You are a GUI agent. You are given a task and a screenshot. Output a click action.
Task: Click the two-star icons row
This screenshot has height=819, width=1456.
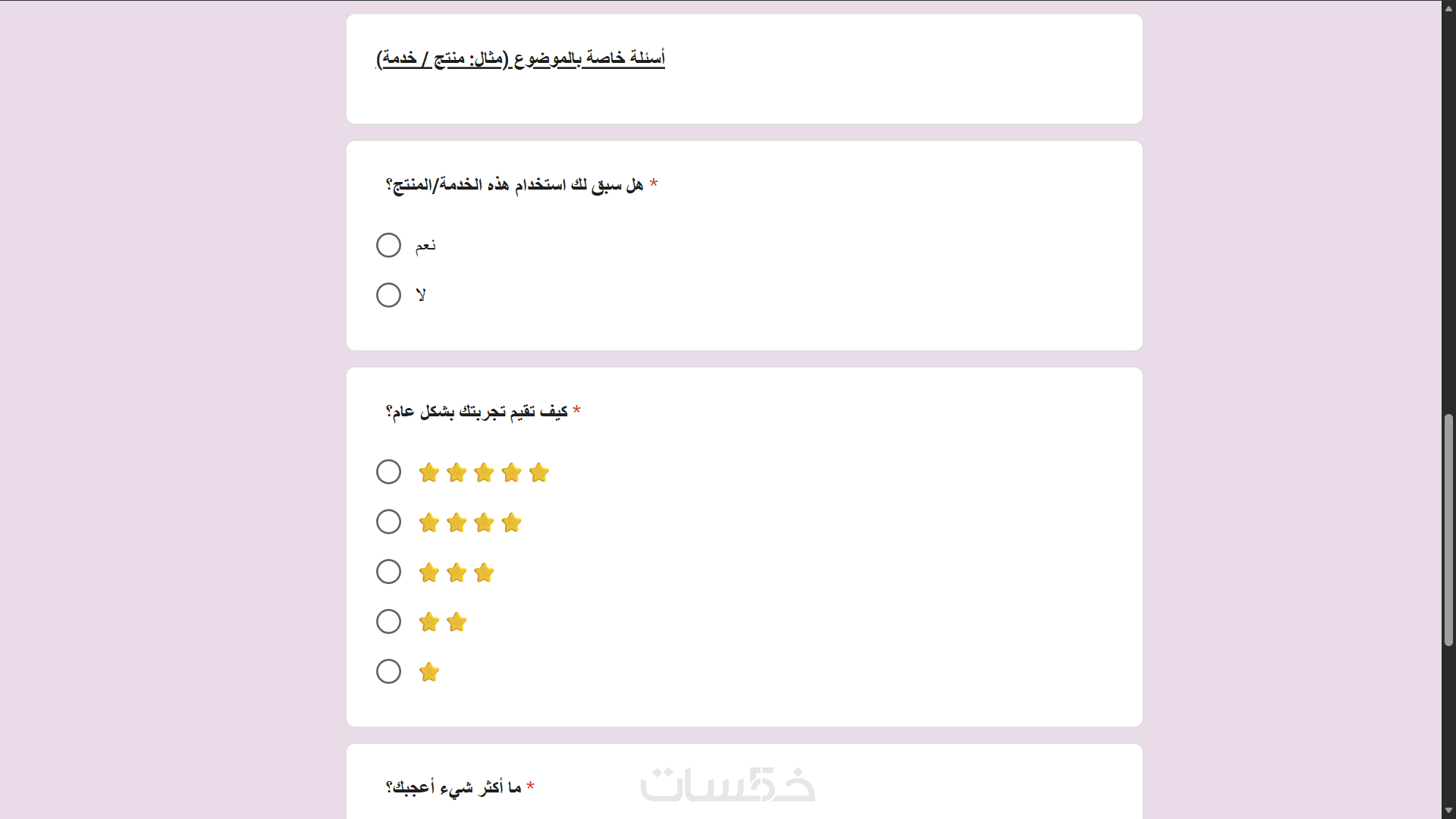[443, 623]
